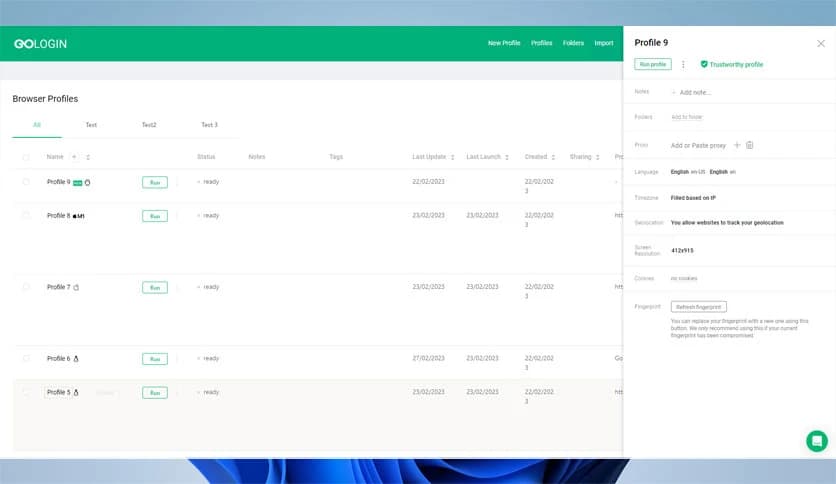Open the Screen Resolution value 412x915
This screenshot has height=484, width=836.
click(x=682, y=251)
